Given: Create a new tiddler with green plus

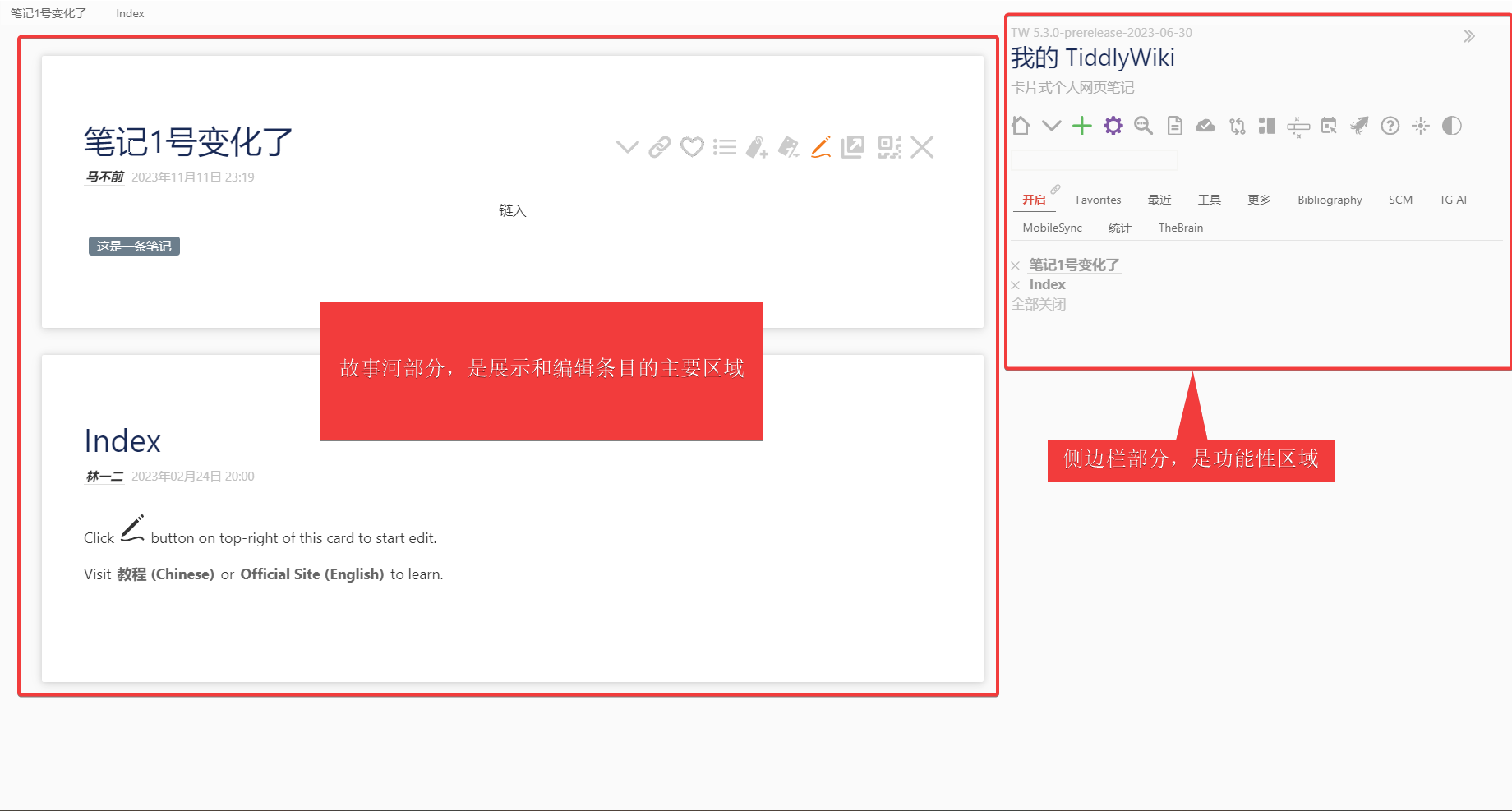Looking at the screenshot, I should click(1082, 126).
